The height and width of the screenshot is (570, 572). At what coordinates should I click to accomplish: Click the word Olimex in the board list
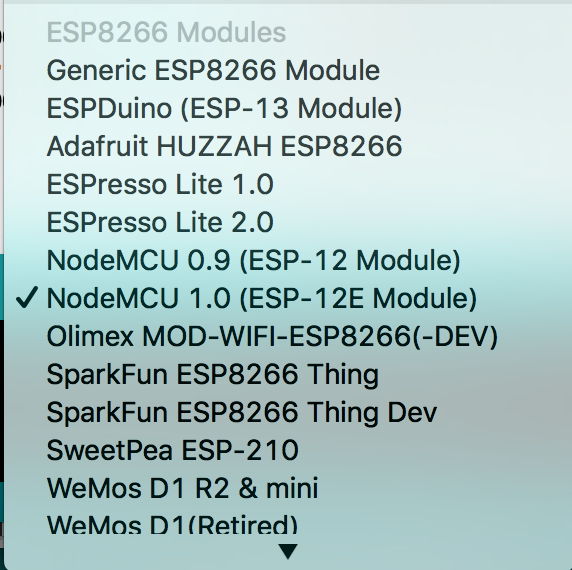tap(90, 336)
